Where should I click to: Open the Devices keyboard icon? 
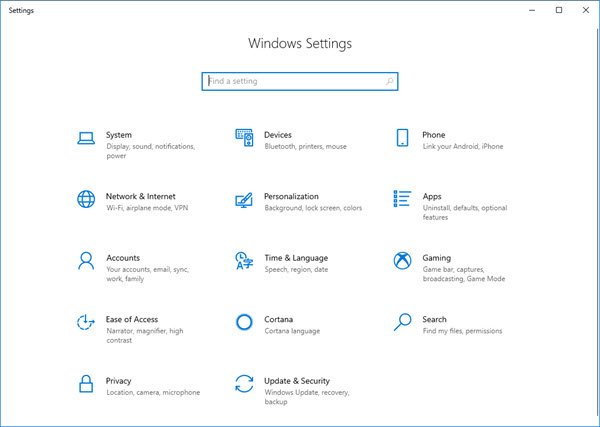(x=244, y=136)
